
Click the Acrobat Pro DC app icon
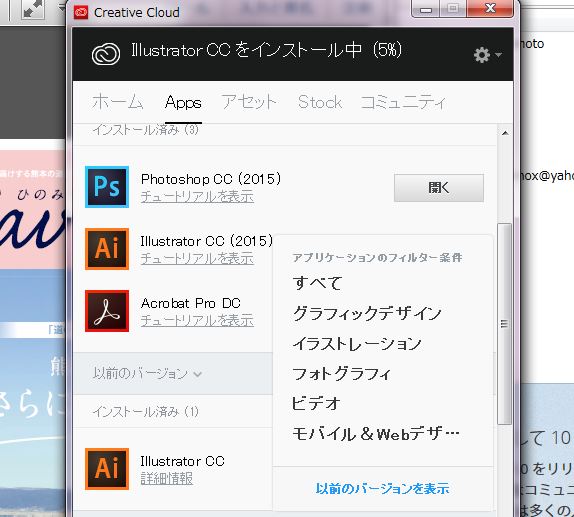[x=107, y=311]
